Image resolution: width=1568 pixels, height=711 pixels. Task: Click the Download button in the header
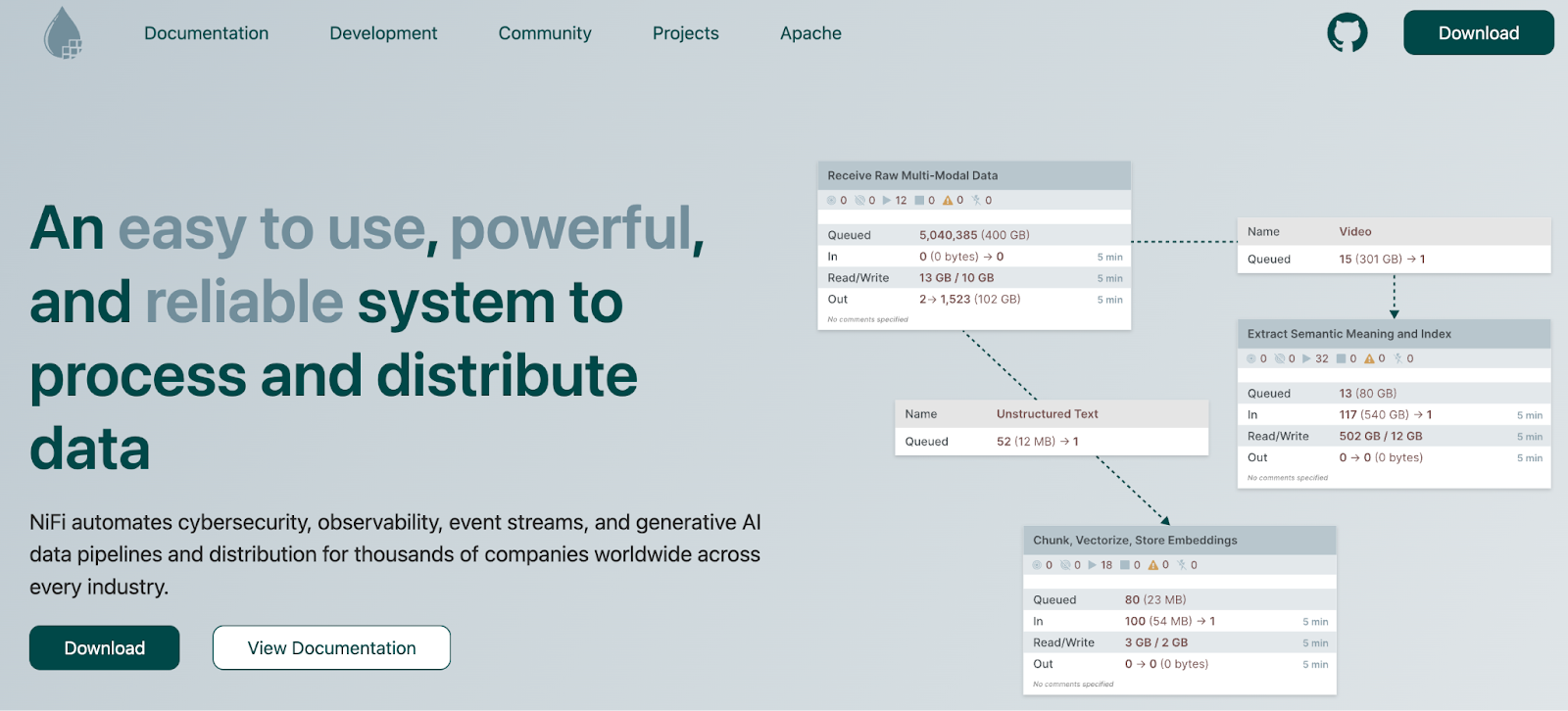click(x=1478, y=32)
